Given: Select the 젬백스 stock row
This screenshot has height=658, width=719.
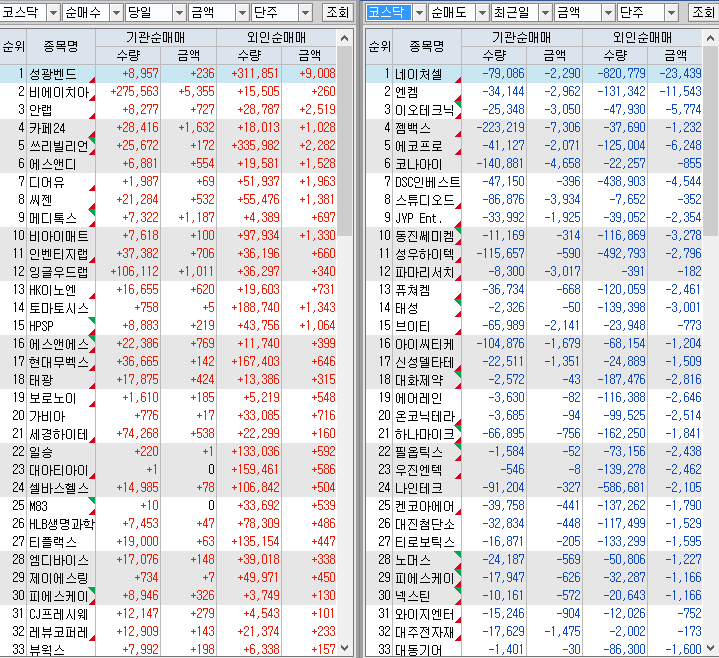Looking at the screenshot, I should [x=534, y=127].
